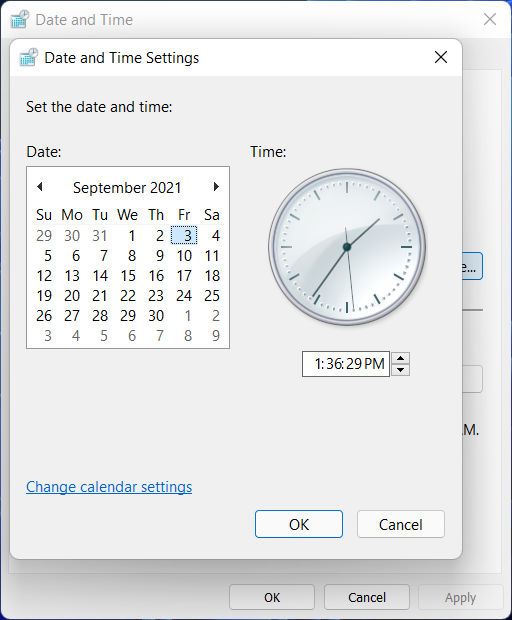512x620 pixels.
Task: Select October 9 in trailing dates
Action: pyautogui.click(x=215, y=336)
